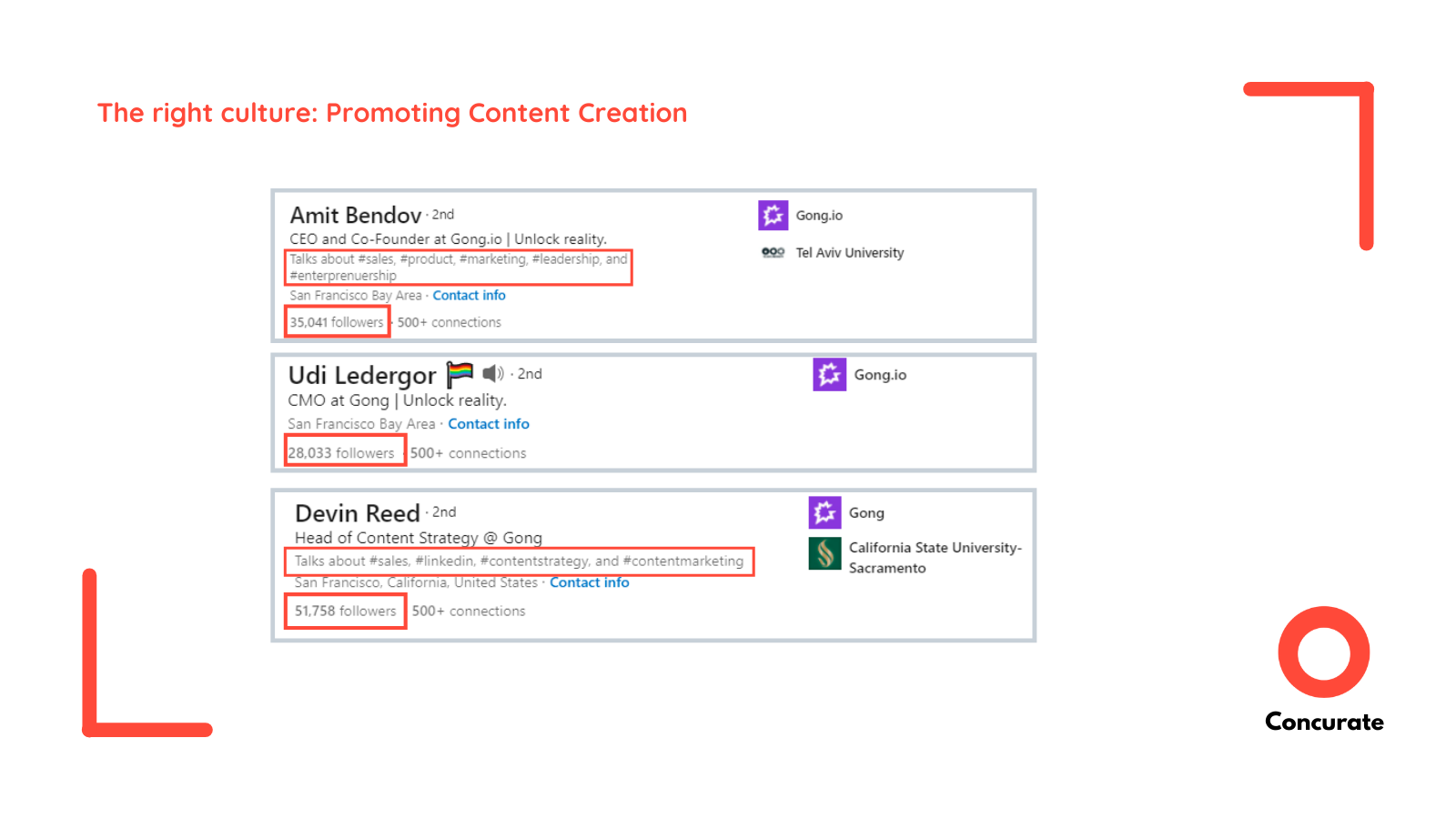Image resolution: width=1456 pixels, height=819 pixels.
Task: Click the Gong logo in Devin Reed's card
Action: 824,512
